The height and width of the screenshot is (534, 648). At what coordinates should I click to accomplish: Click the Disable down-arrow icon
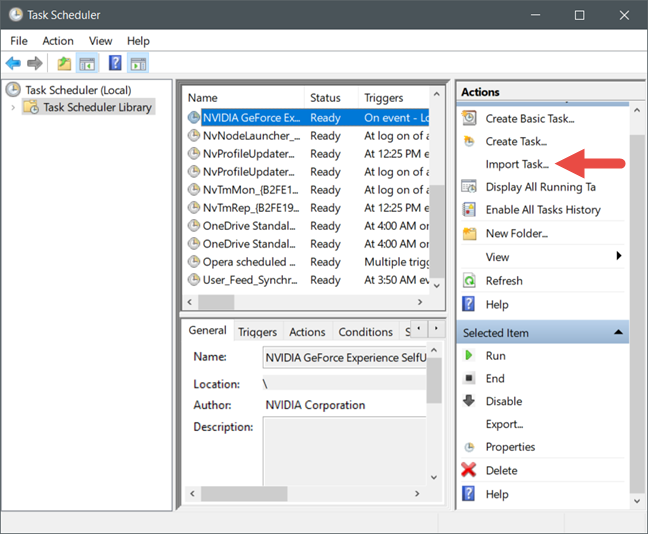click(x=469, y=400)
